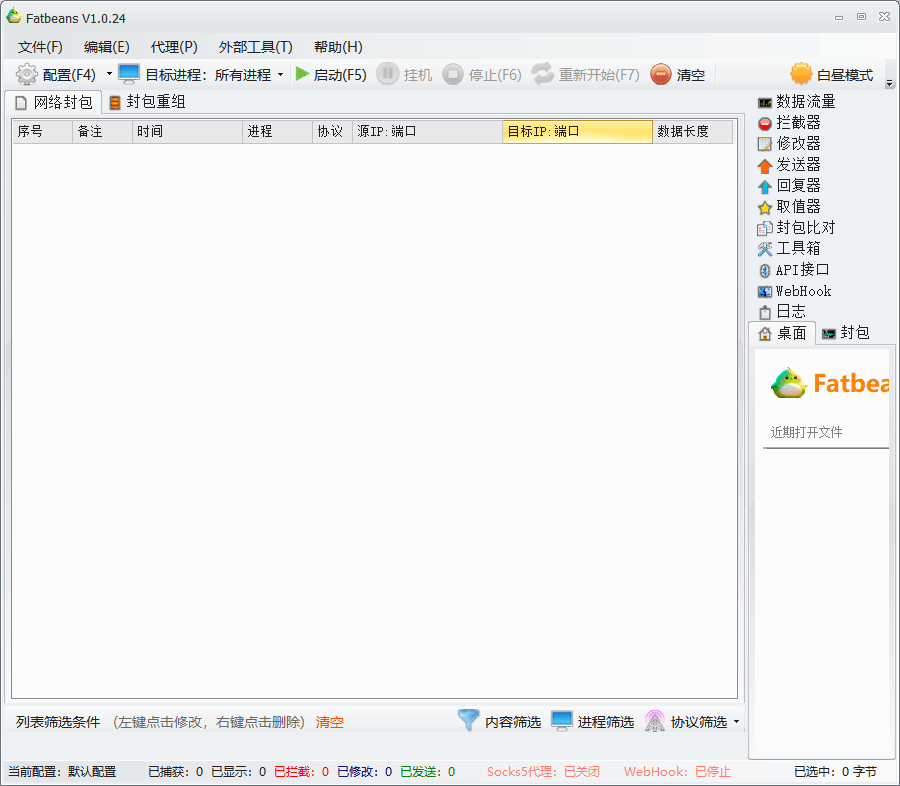The width and height of the screenshot is (900, 786).
Task: Click the 近期打开文件 heading
Action: (x=806, y=432)
